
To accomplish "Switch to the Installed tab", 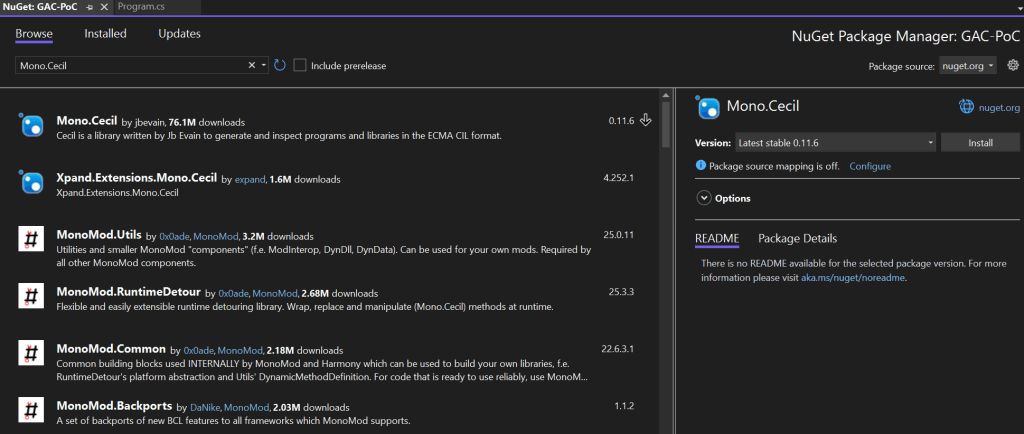I will tap(105, 33).
